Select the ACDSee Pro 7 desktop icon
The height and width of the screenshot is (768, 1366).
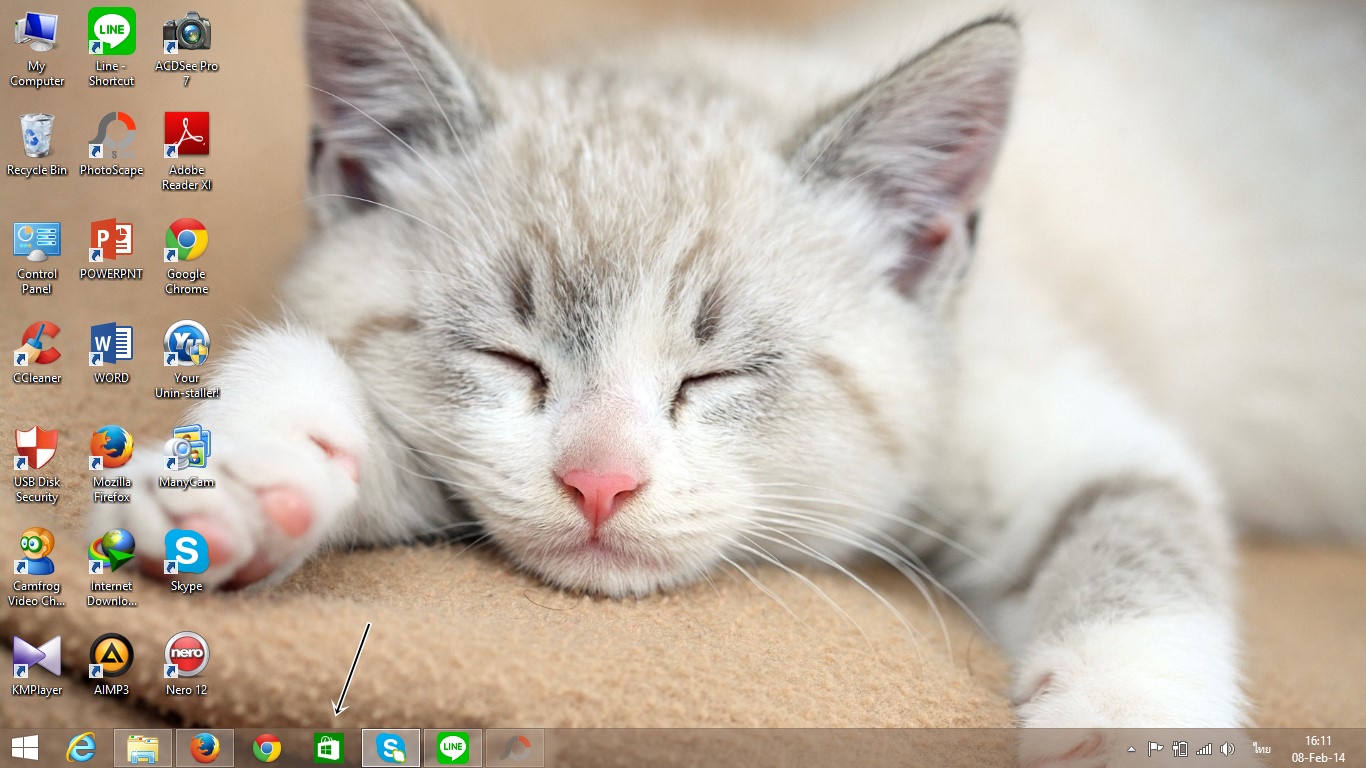coord(186,48)
